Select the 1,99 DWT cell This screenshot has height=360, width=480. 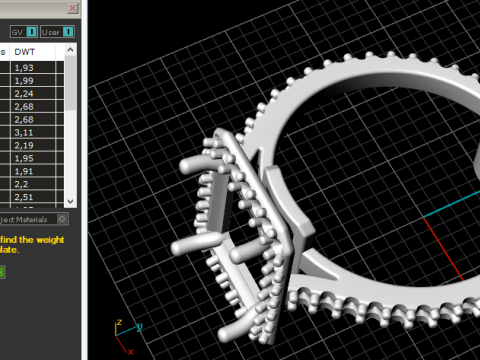32,81
